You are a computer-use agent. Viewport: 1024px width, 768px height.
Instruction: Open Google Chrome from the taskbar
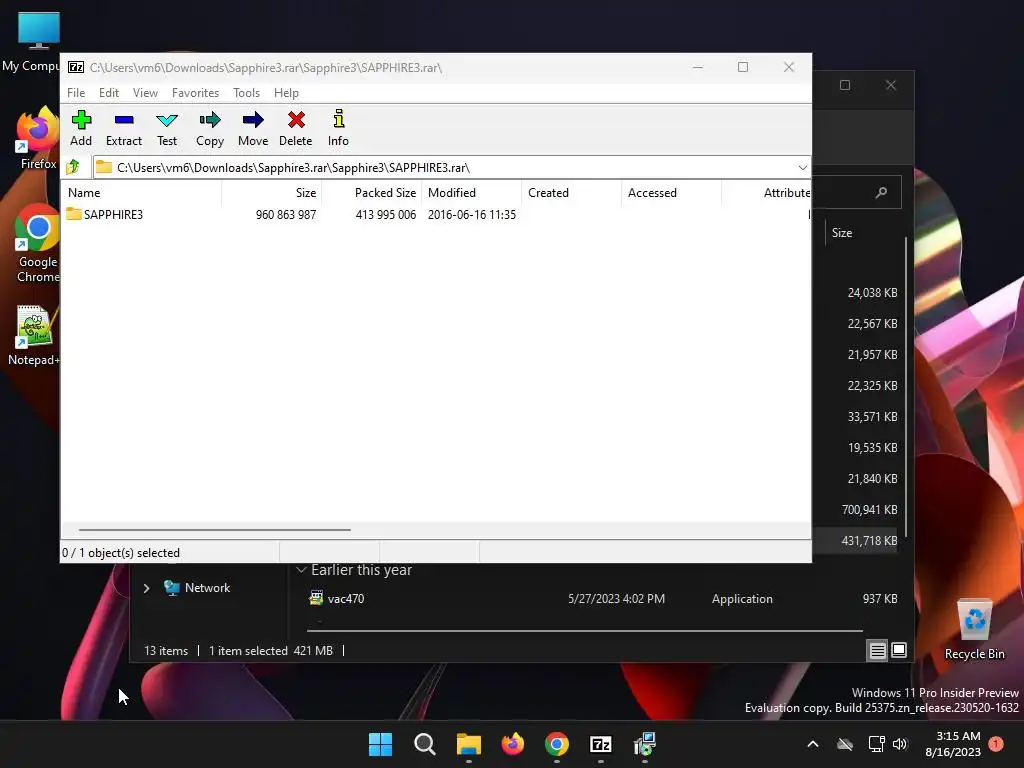556,744
